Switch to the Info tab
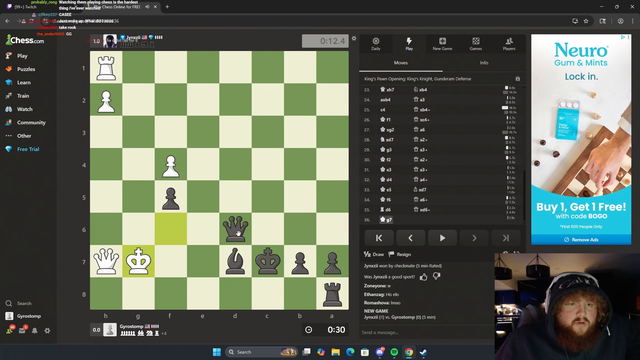The width and height of the screenshot is (640, 360). pyautogui.click(x=484, y=63)
